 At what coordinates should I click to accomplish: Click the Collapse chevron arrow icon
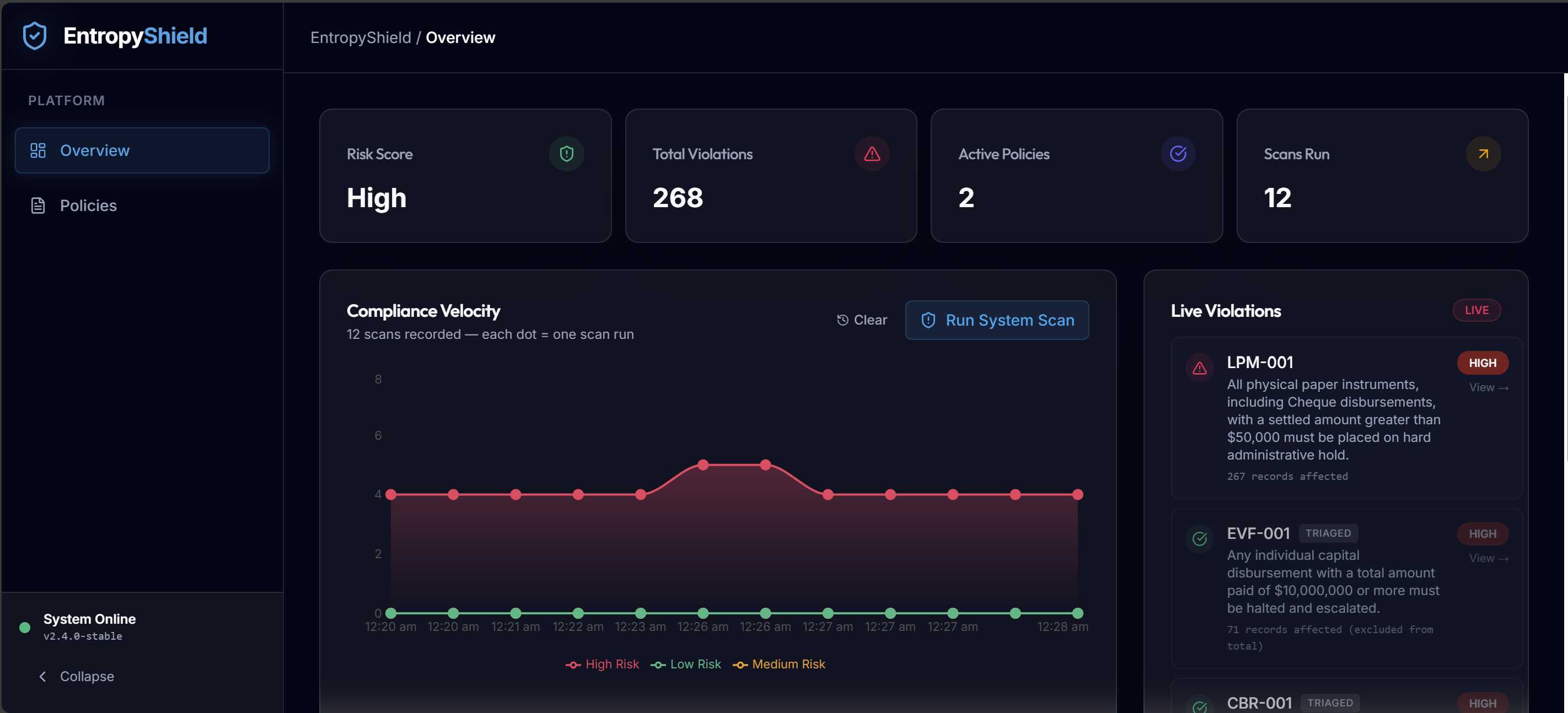tap(42, 677)
